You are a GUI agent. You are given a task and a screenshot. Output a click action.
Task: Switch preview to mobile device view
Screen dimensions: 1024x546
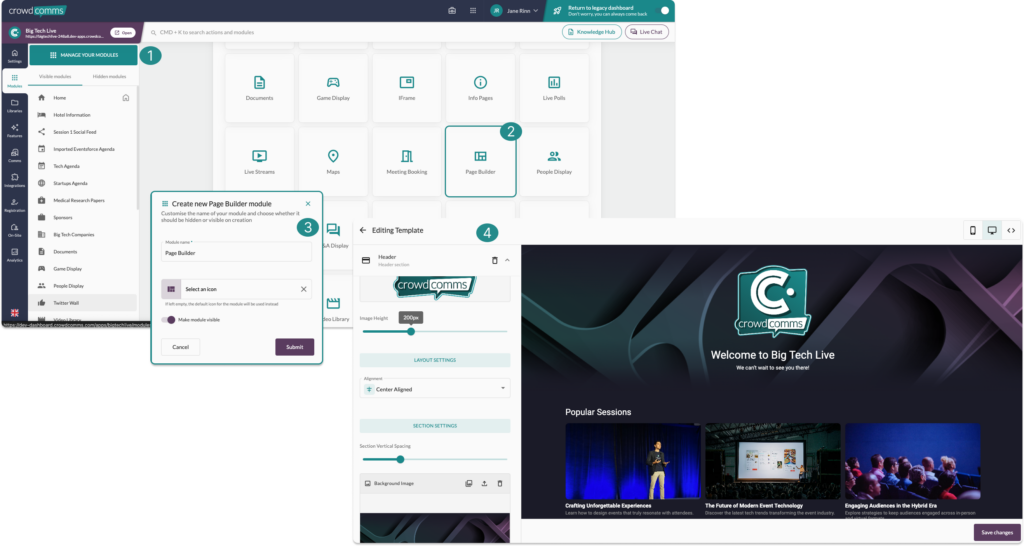972,230
